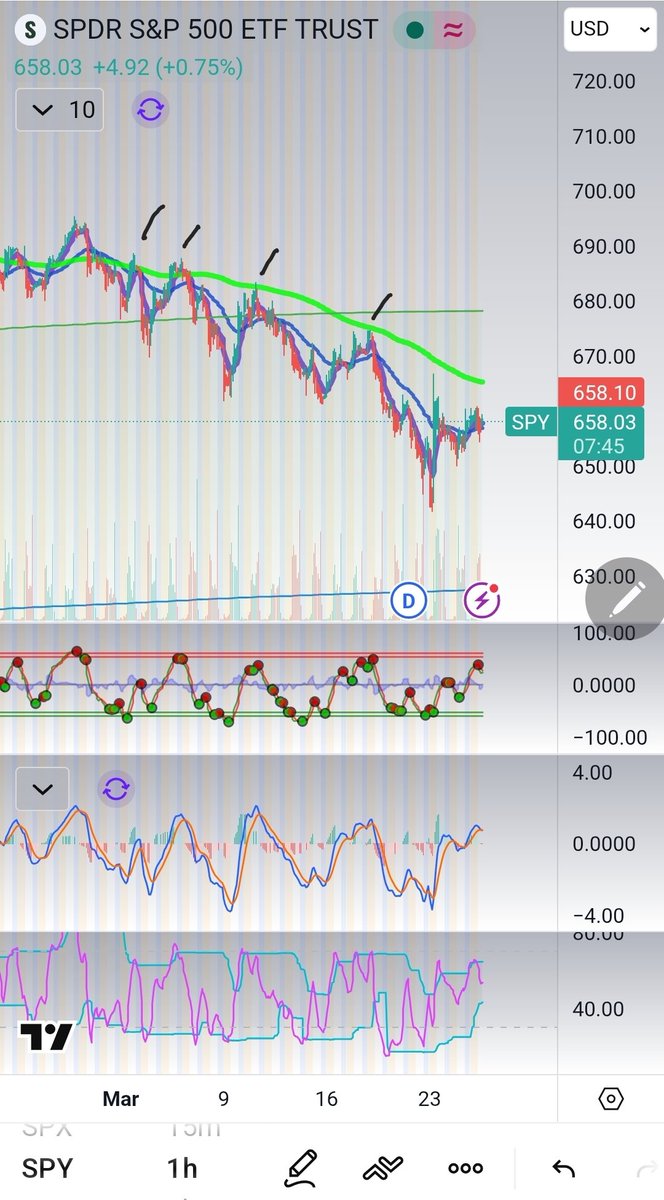This screenshot has width=664, height=1200.
Task: Select the 680.00 price axis level
Action: click(603, 301)
